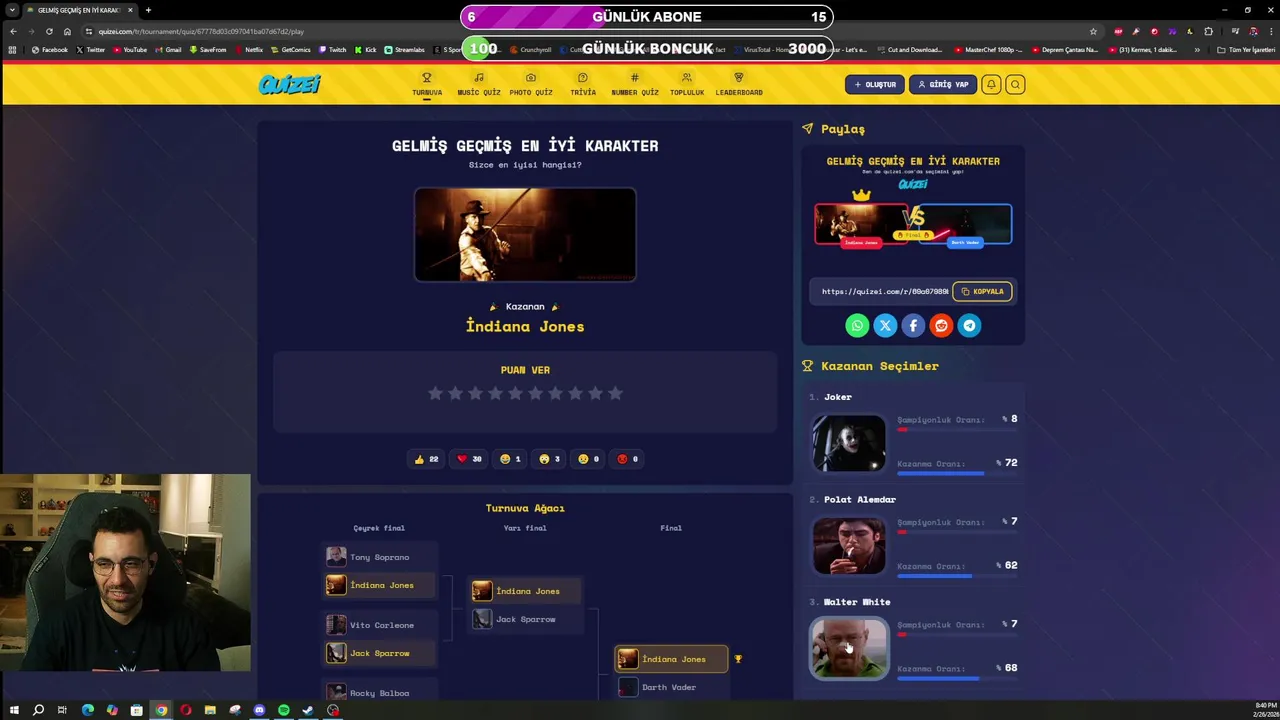The height and width of the screenshot is (720, 1280).
Task: Open the Twitch bookmark
Action: tap(332, 49)
